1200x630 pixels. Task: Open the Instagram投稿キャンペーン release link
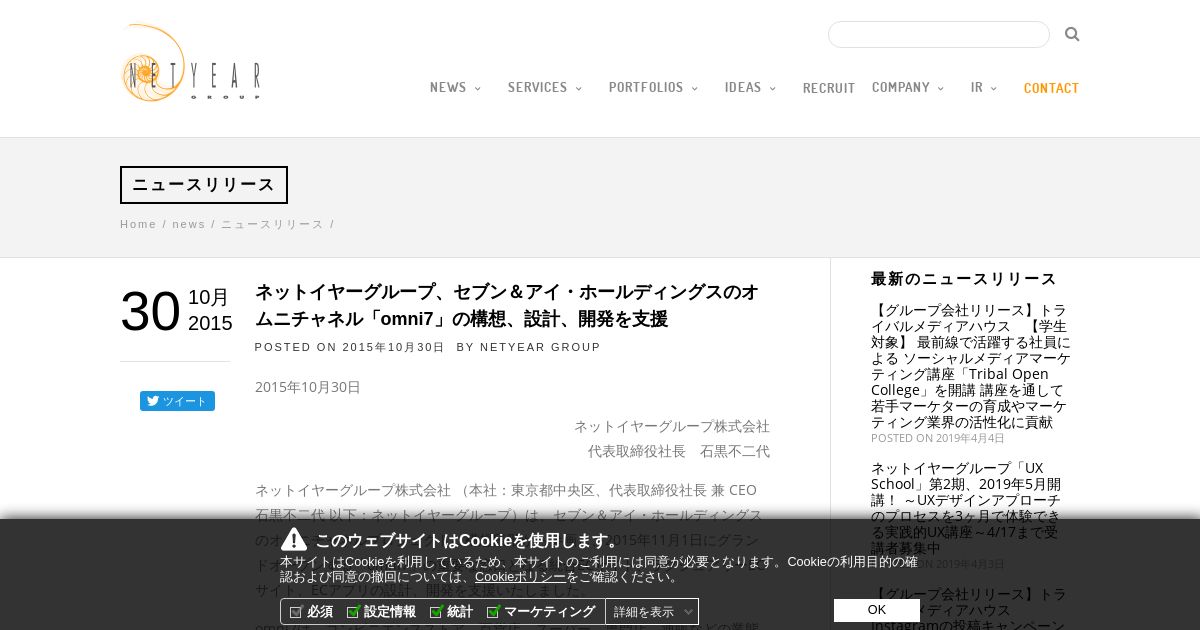968,609
